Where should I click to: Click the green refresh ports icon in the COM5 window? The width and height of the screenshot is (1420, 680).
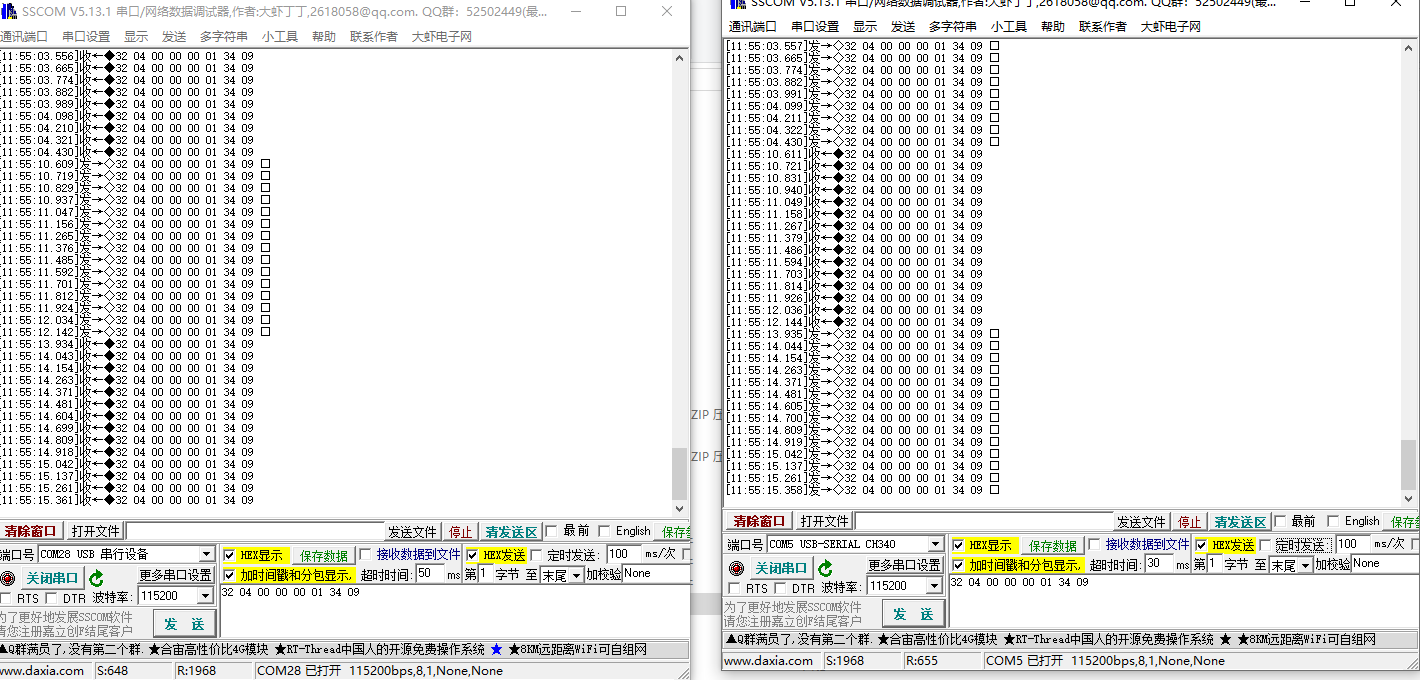pyautogui.click(x=826, y=568)
